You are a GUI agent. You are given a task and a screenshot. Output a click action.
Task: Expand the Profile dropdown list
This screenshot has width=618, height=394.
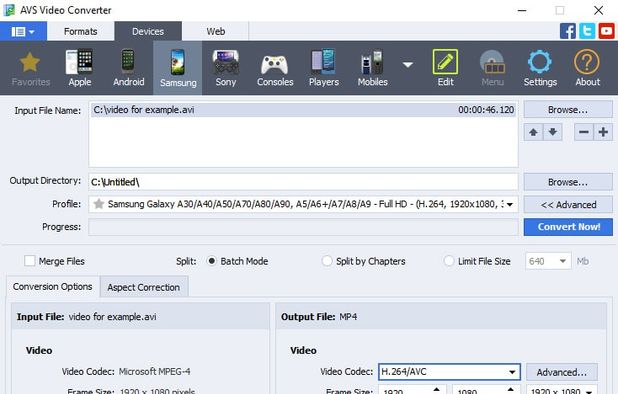(x=510, y=204)
